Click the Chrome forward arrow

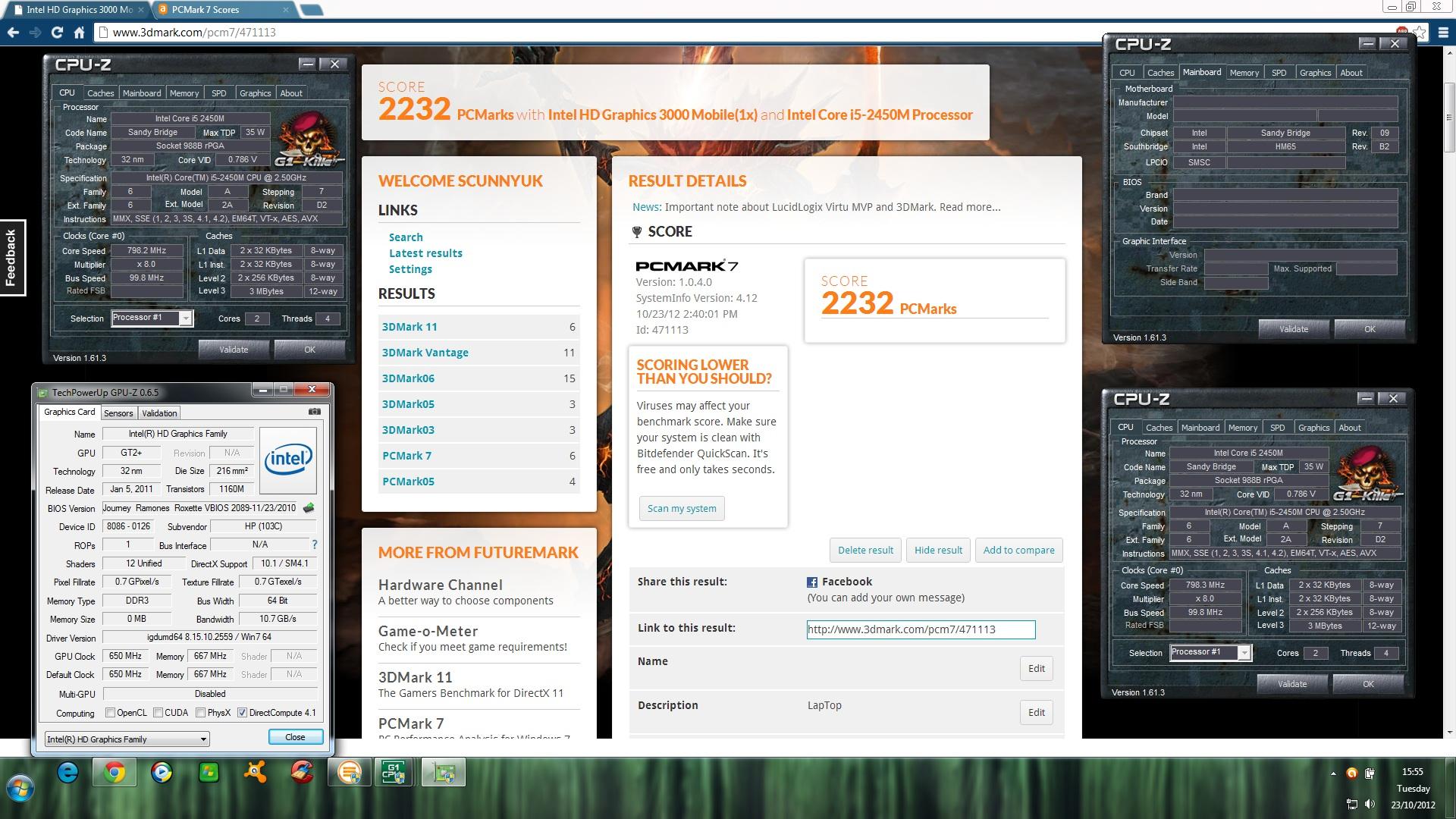35,33
